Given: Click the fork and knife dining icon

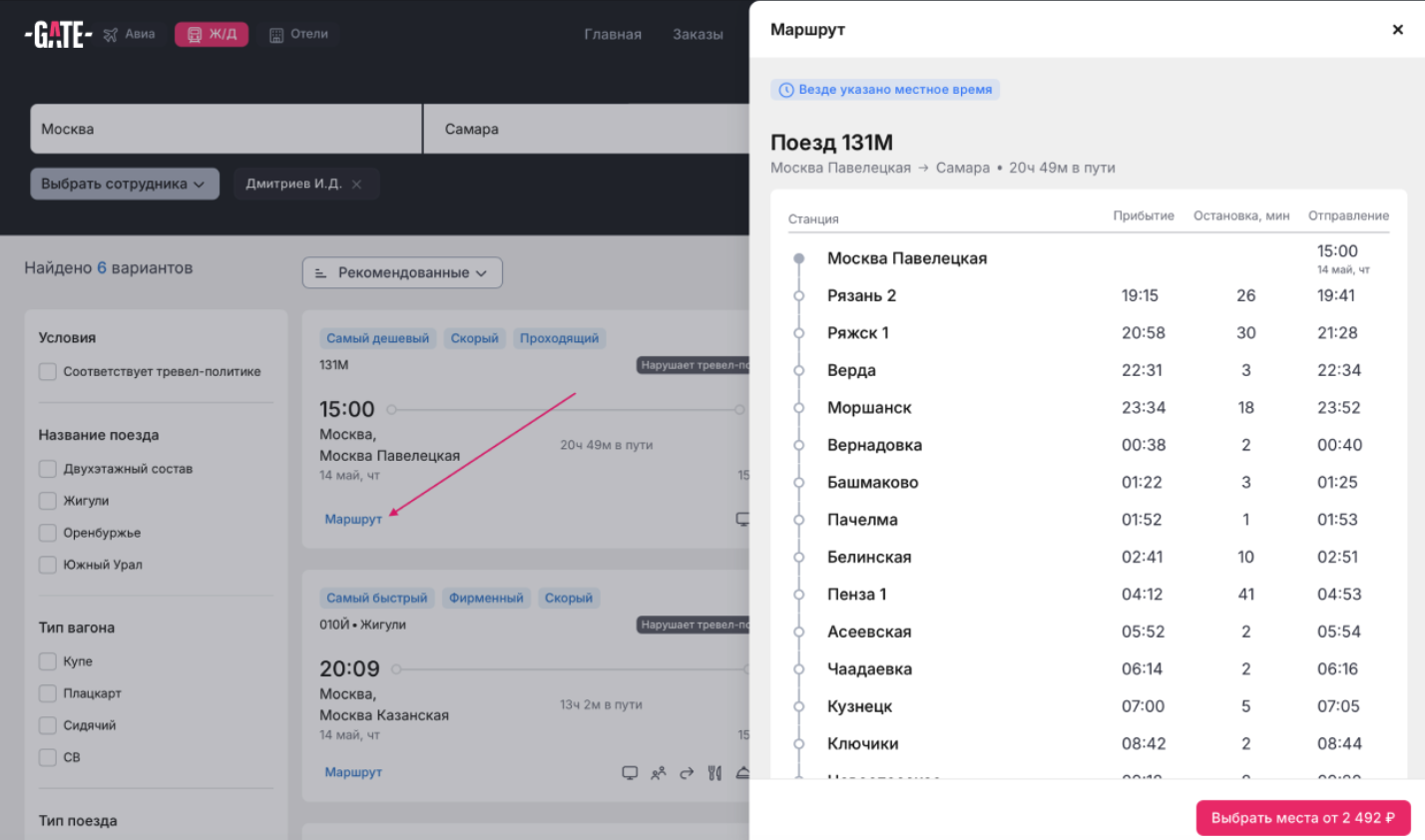Looking at the screenshot, I should pos(714,773).
